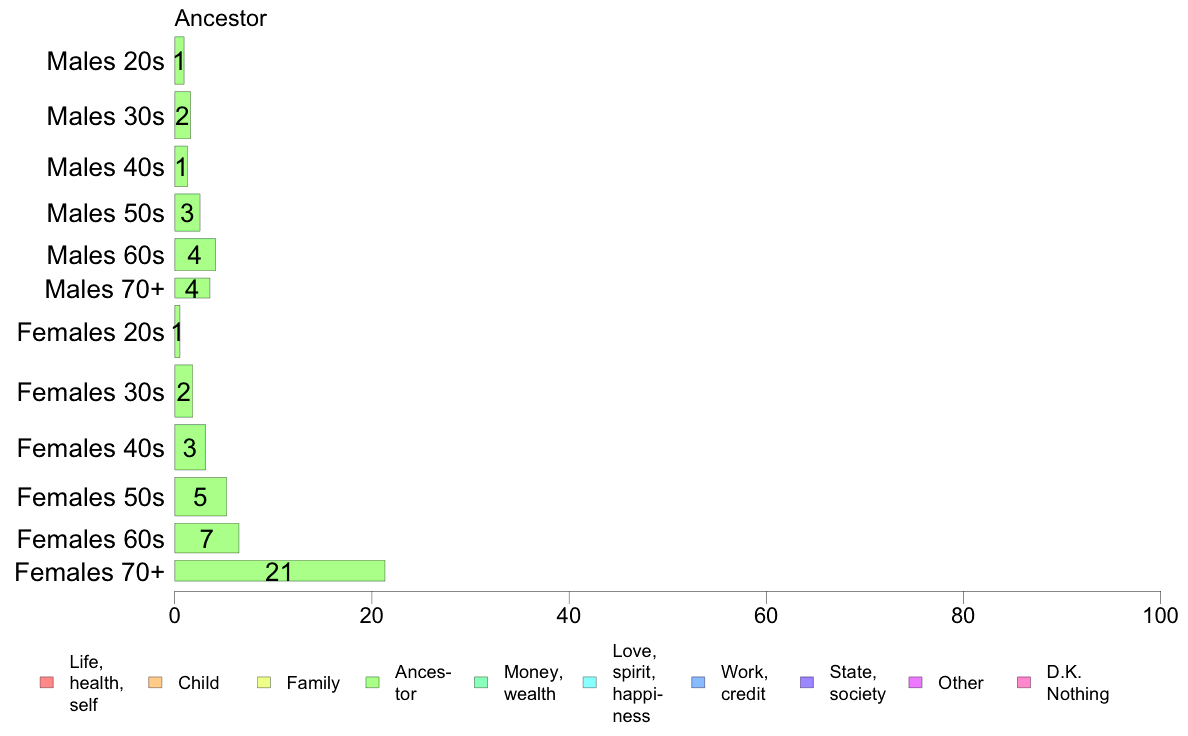This screenshot has height=736, width=1188.
Task: Click the magenta Other legend swatch
Action: 915,683
